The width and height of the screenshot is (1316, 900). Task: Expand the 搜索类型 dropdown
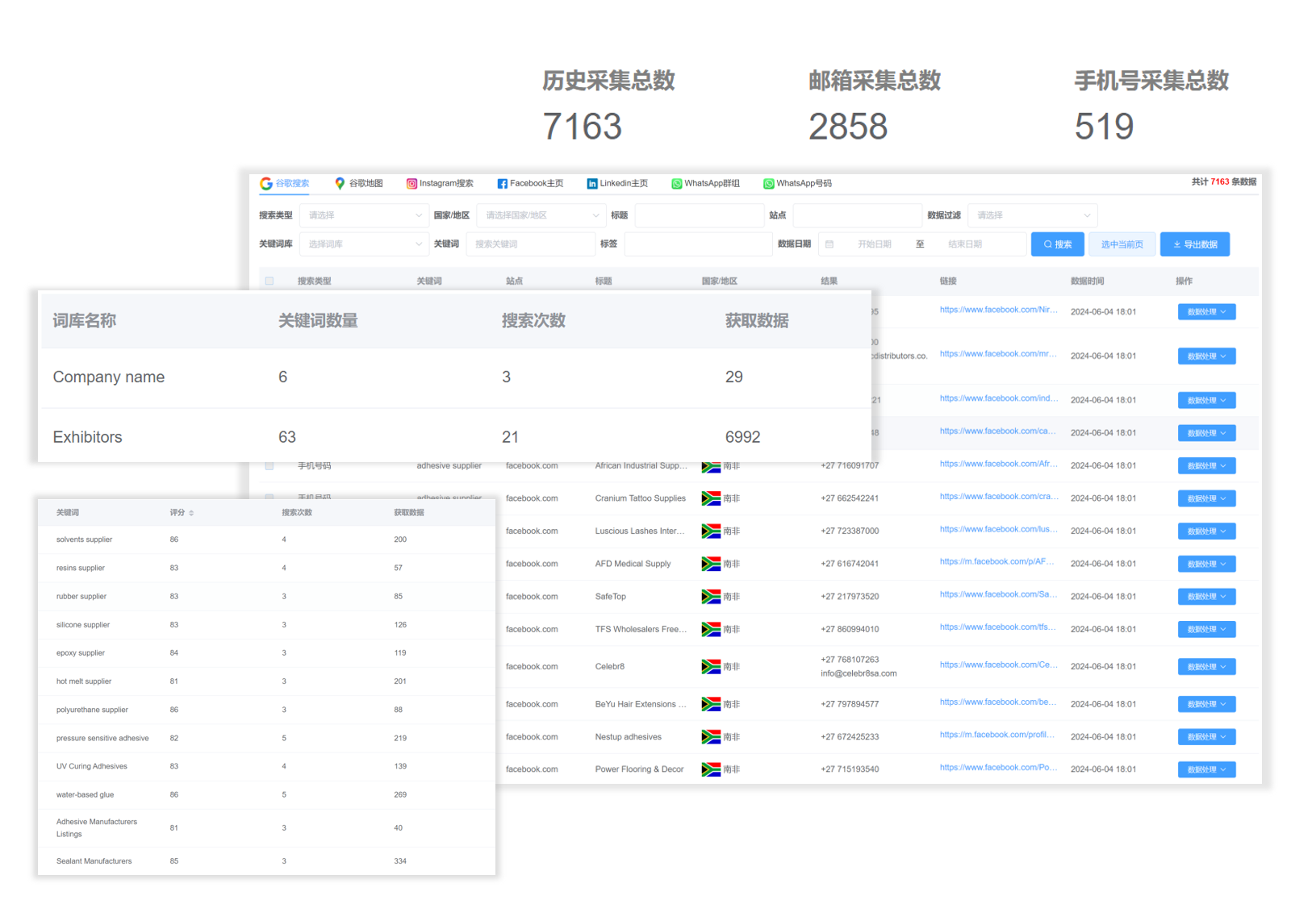click(x=364, y=215)
